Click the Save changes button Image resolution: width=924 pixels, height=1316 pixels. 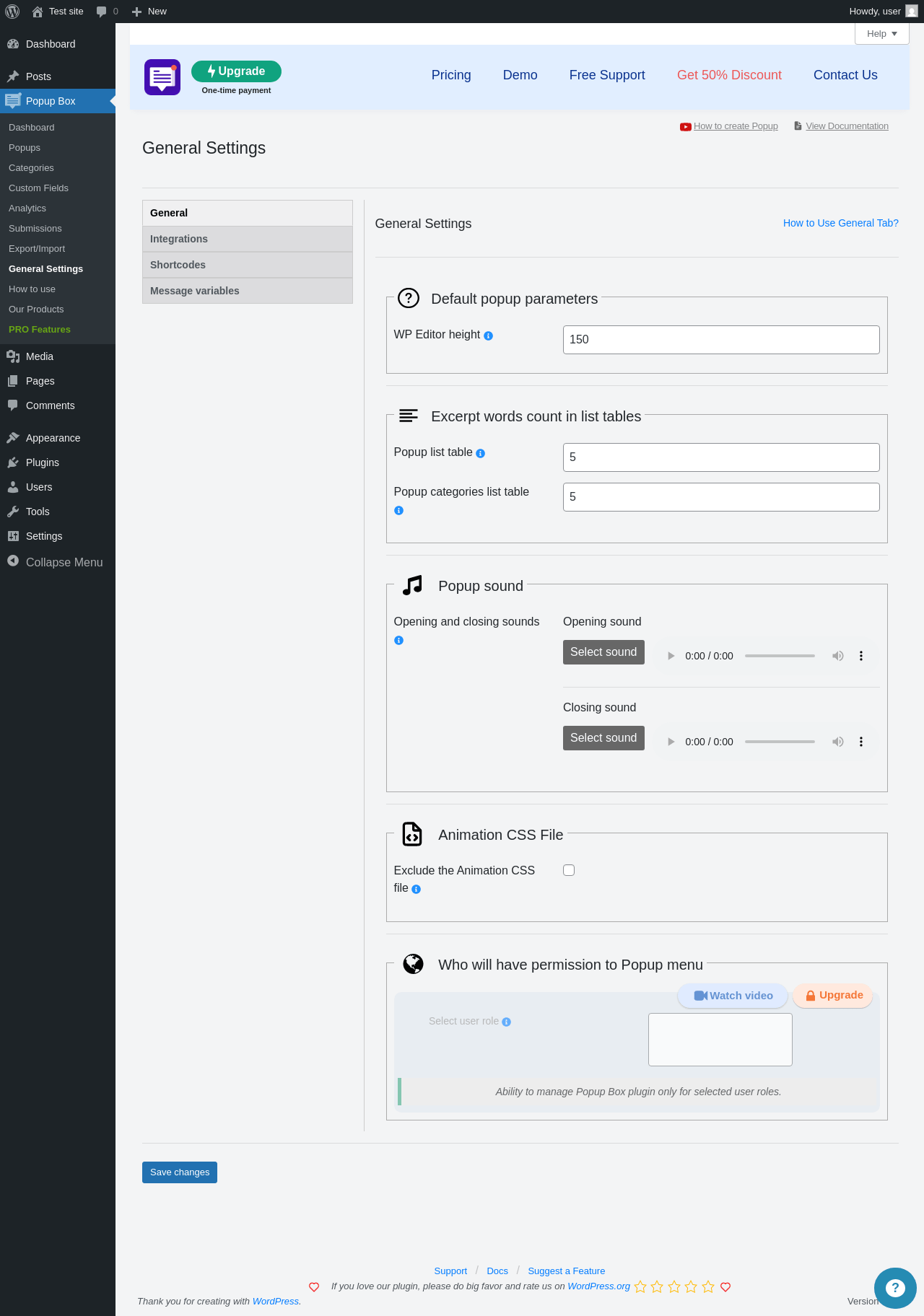[x=180, y=1172]
